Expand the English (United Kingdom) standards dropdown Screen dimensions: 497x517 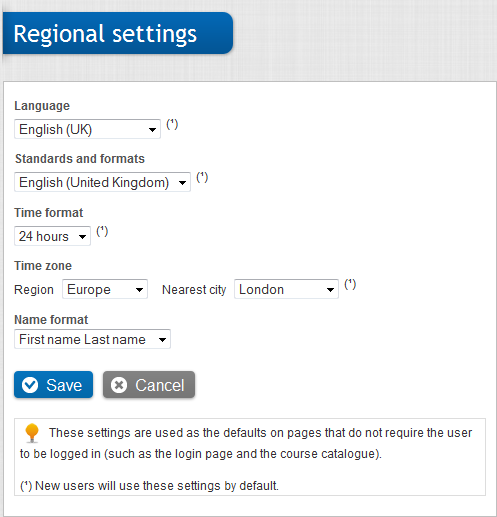(x=102, y=182)
